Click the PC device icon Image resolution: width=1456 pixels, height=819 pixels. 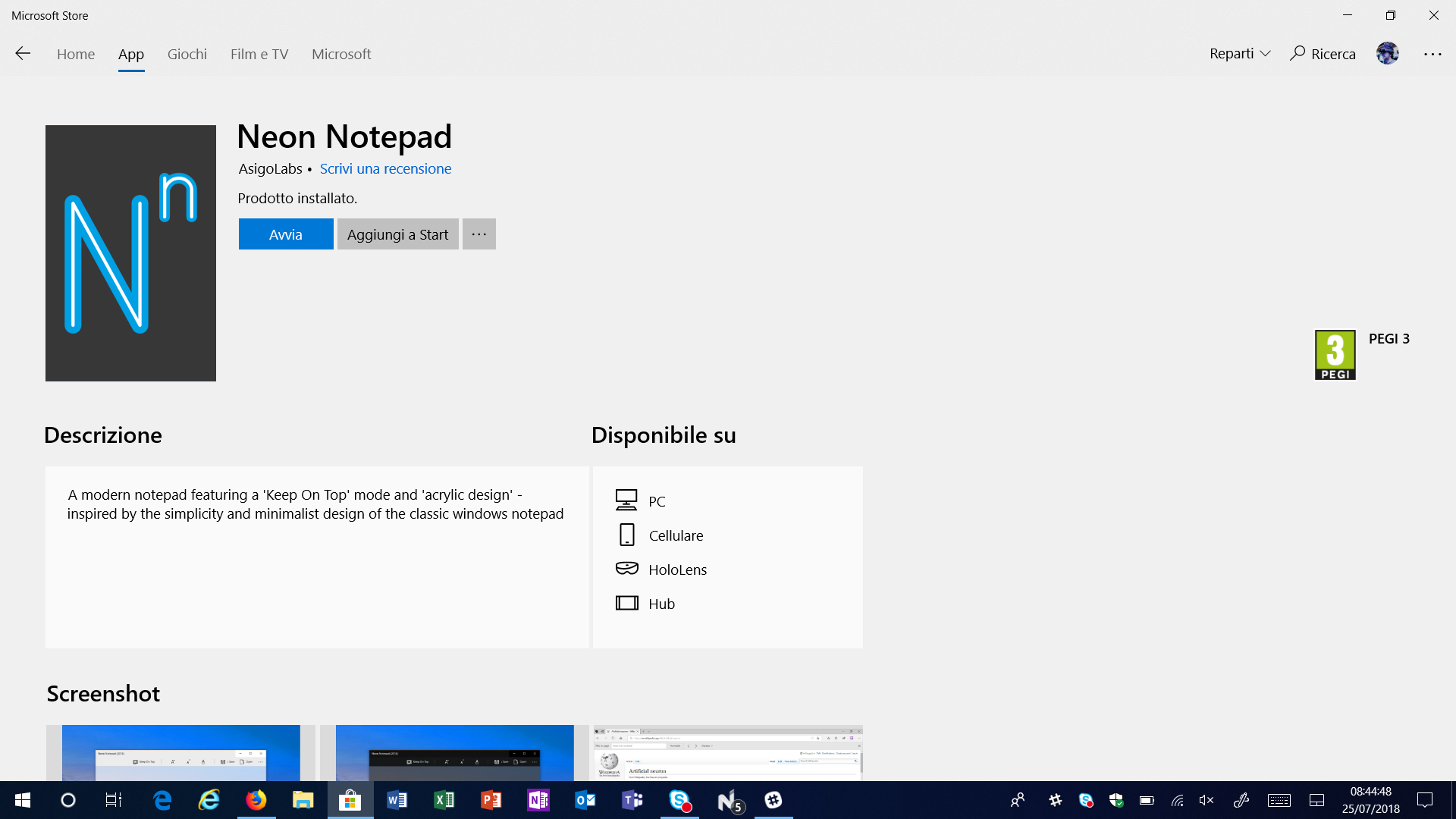tap(626, 500)
